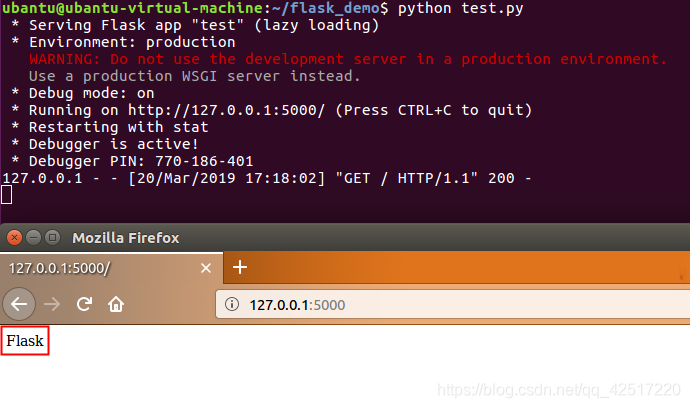Go back using Firefox back arrow
The height and width of the screenshot is (408, 690).
pos(19,304)
